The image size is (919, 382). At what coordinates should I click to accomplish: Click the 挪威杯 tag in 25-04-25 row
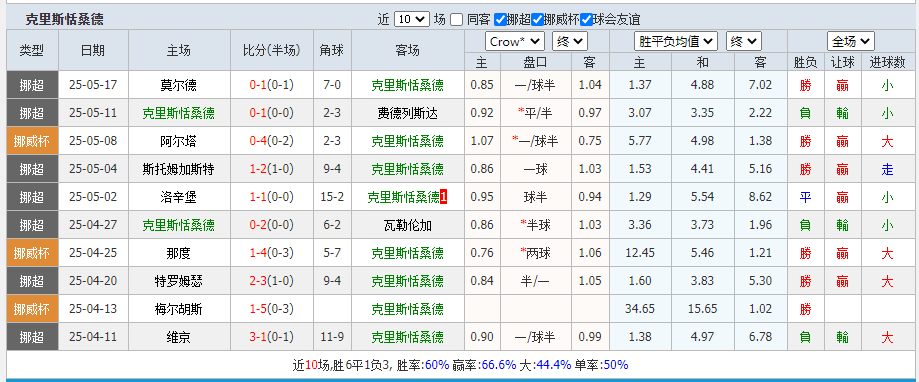pos(32,253)
